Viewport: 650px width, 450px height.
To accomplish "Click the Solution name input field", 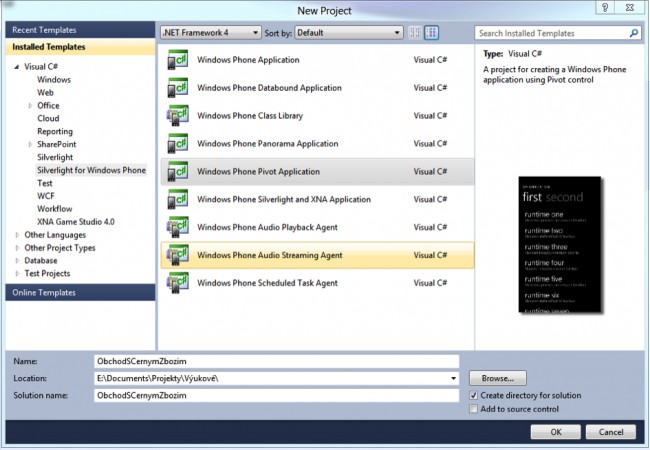I will (x=276, y=395).
